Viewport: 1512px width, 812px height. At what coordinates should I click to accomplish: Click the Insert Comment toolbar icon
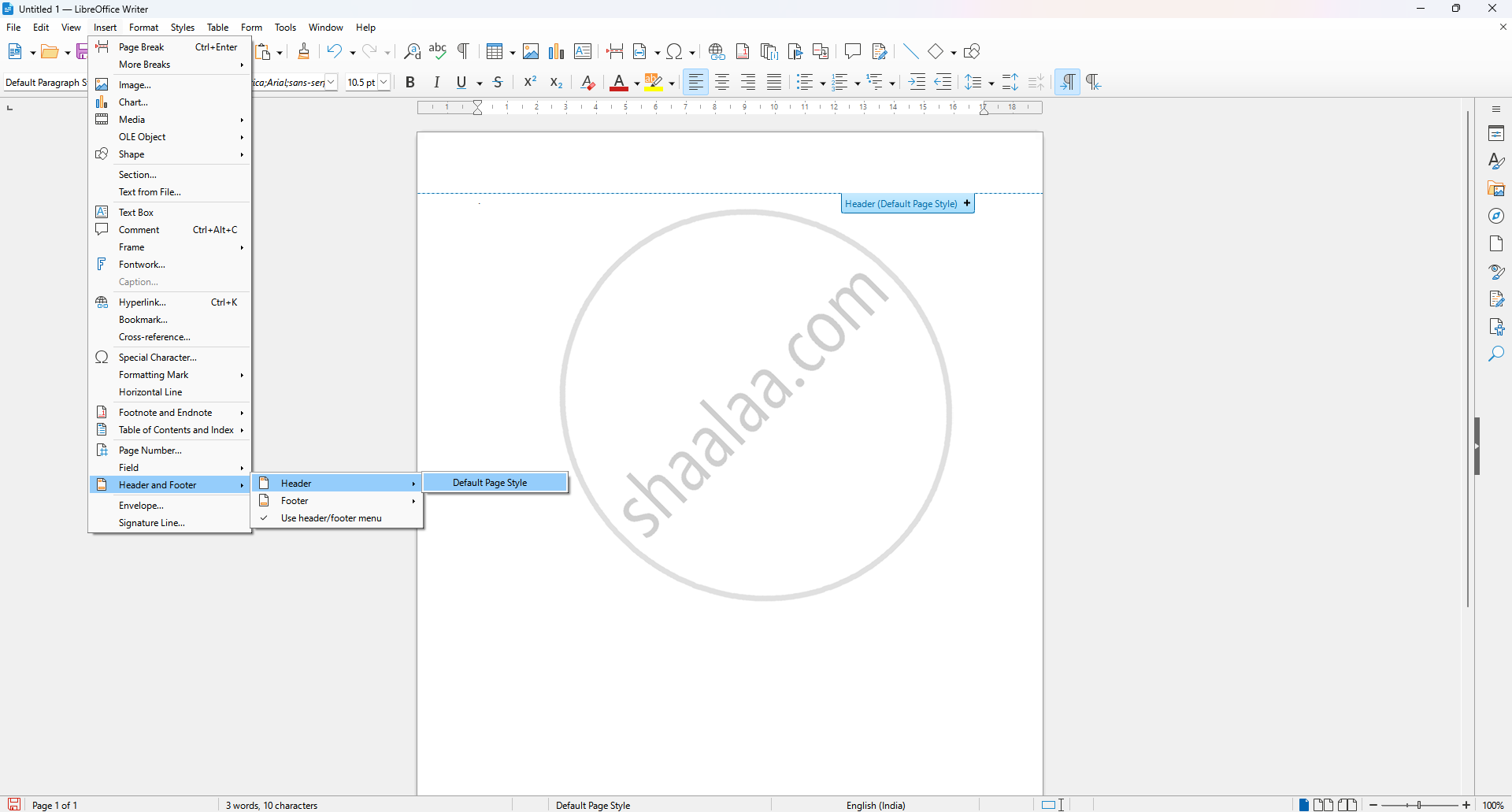pos(852,52)
